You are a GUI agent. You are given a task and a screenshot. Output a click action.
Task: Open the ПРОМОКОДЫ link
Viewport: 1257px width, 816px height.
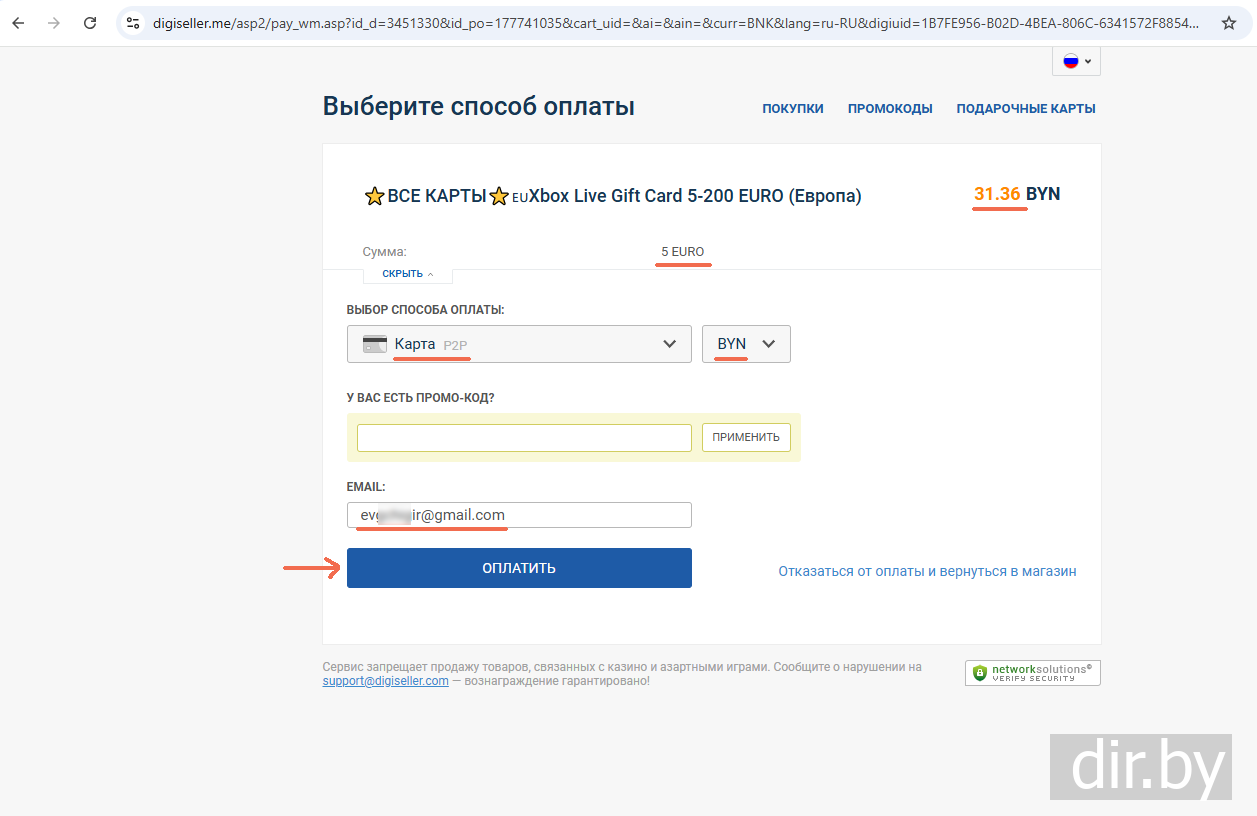point(890,109)
